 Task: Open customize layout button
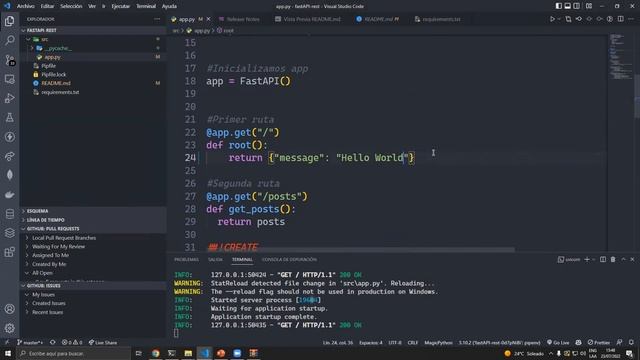click(589, 6)
